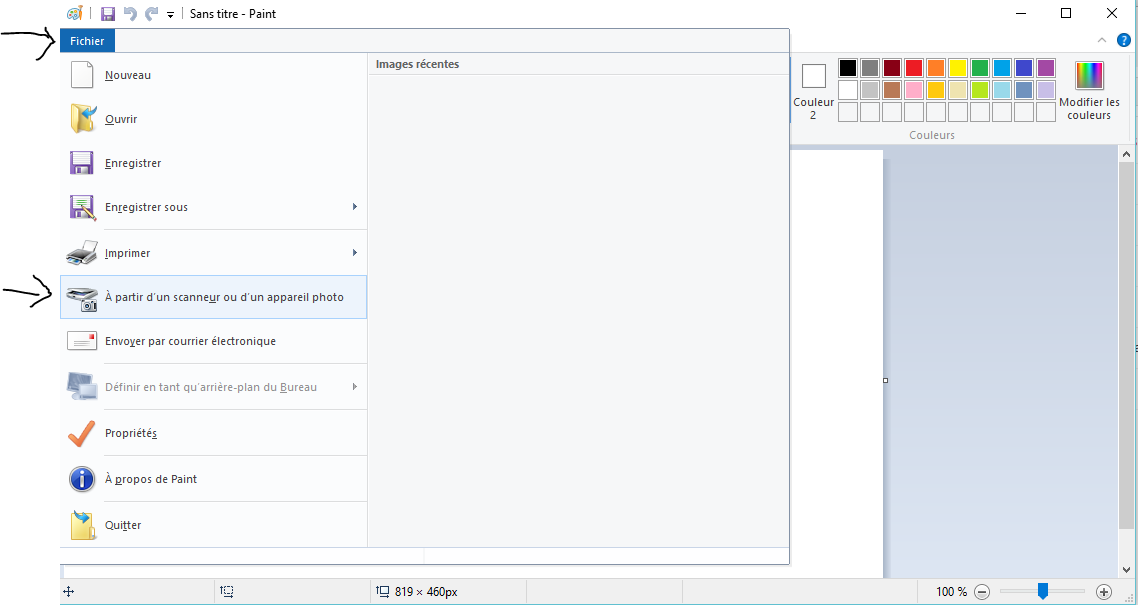Viewport: 1138px width, 605px height.
Task: Click the zoom out minus button
Action: tap(981, 592)
